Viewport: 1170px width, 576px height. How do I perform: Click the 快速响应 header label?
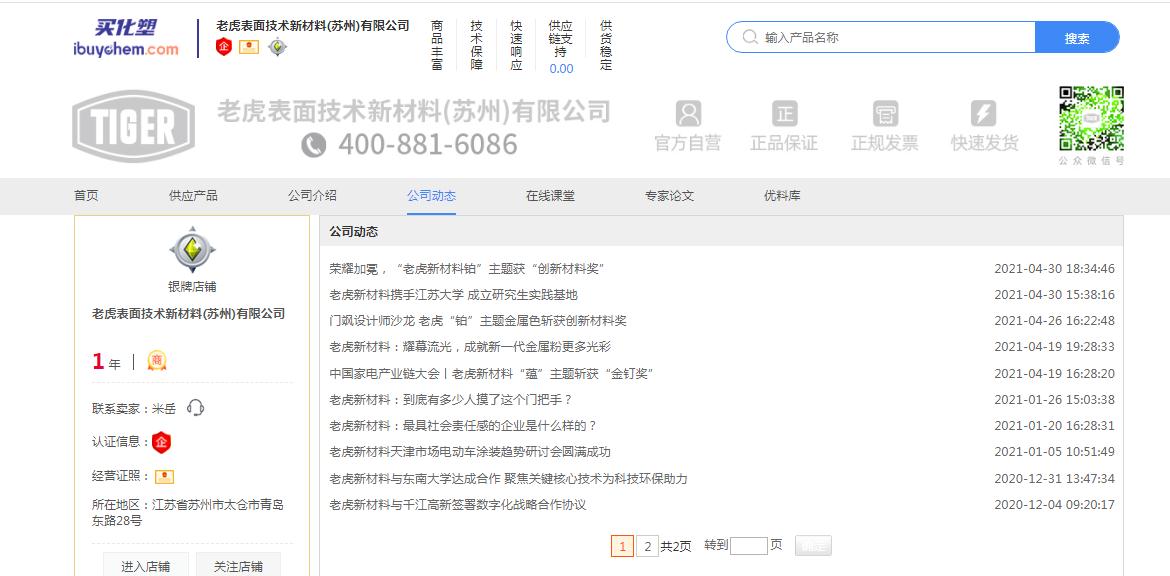pyautogui.click(x=516, y=46)
